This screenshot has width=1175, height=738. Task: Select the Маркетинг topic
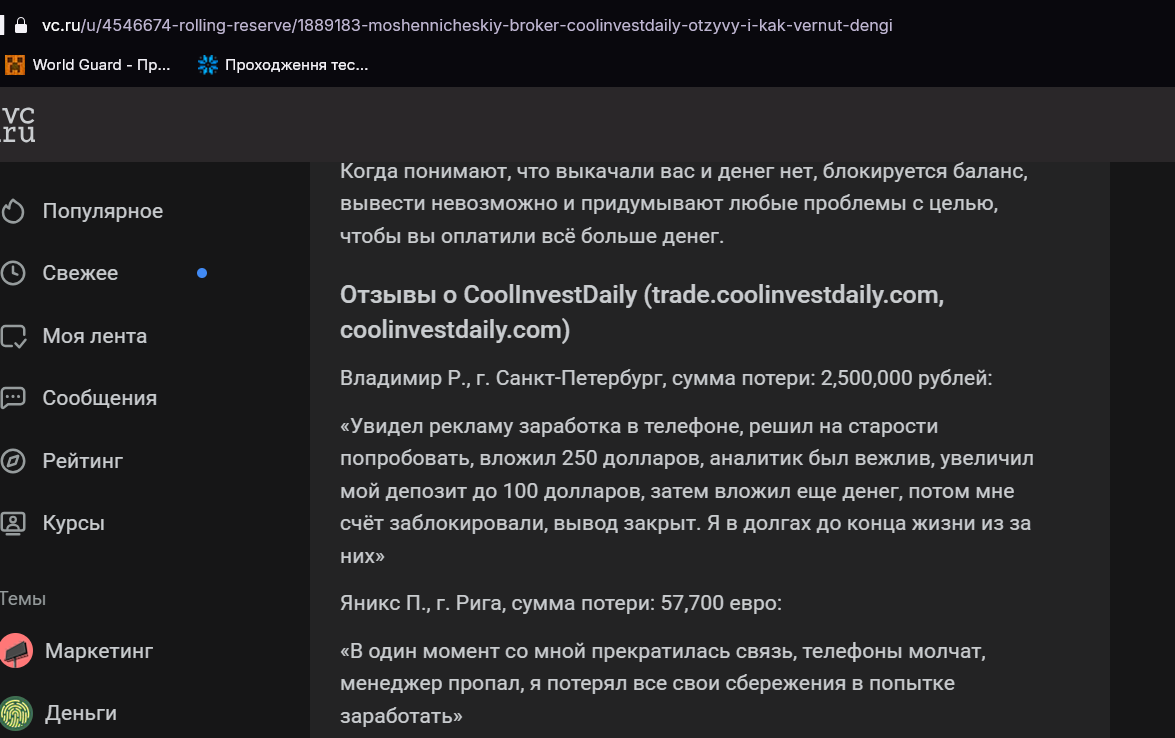[x=99, y=651]
